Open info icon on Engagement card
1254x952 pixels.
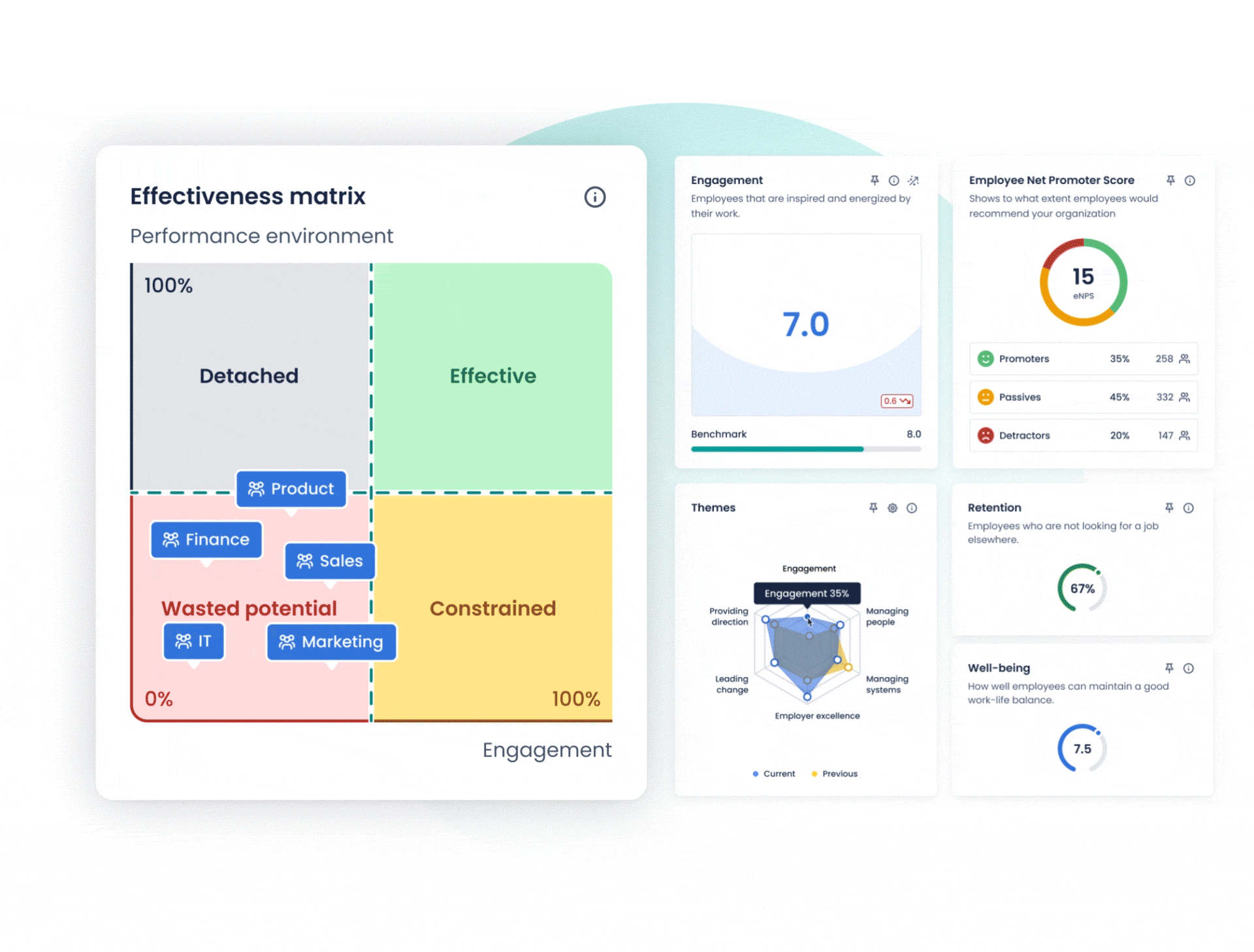(x=893, y=180)
